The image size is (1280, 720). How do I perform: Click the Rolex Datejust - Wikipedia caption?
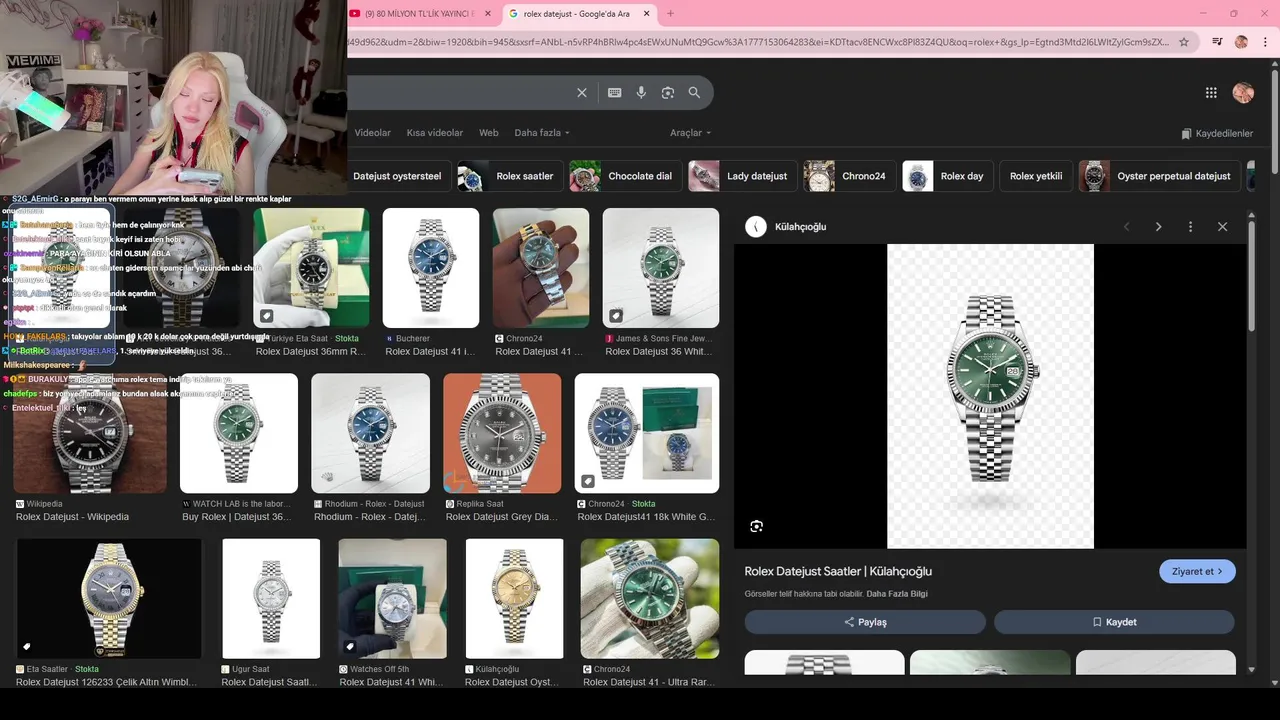click(x=72, y=517)
